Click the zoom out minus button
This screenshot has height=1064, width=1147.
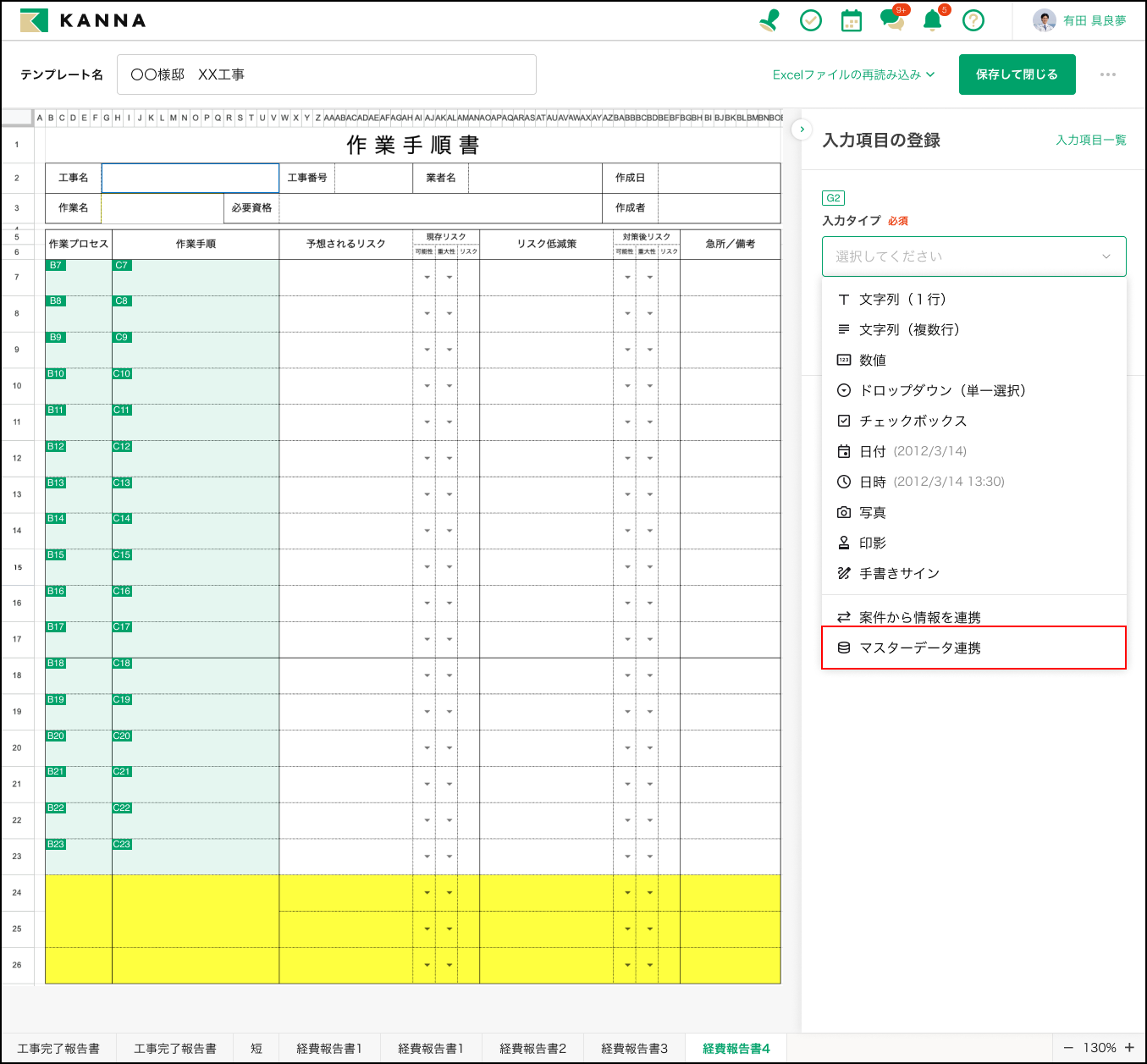1068,1048
